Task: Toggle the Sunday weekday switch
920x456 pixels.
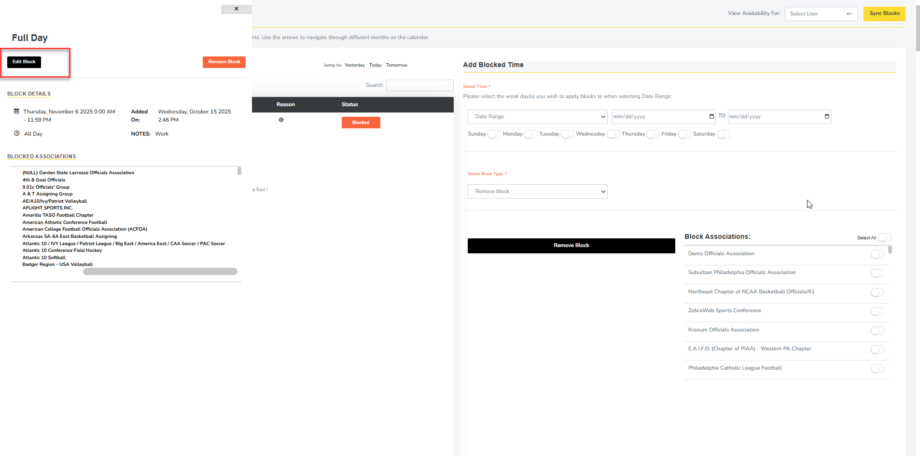Action: pyautogui.click(x=494, y=134)
